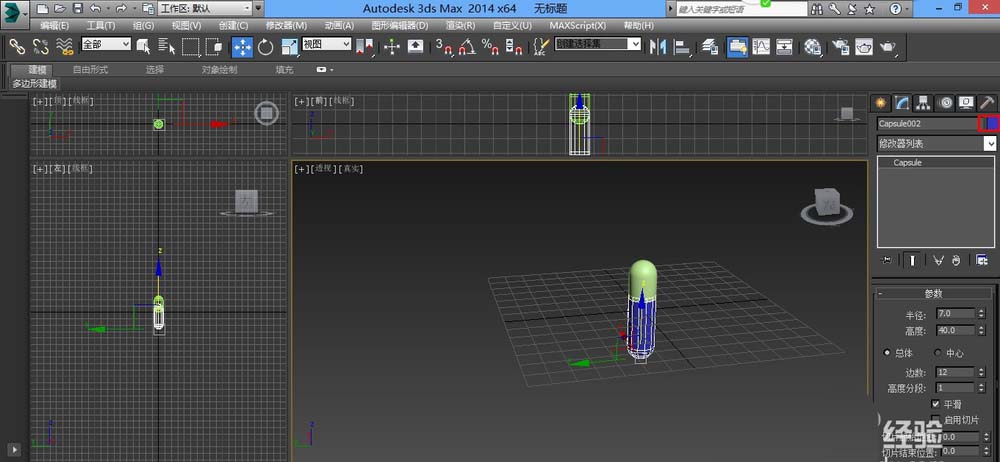
Task: Activate the Select and Rotate tool
Action: click(265, 47)
